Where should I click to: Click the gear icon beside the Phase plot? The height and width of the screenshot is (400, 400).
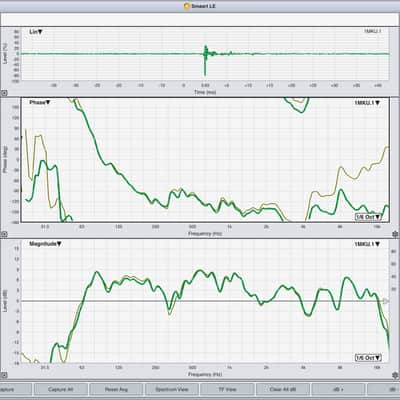click(x=395, y=234)
